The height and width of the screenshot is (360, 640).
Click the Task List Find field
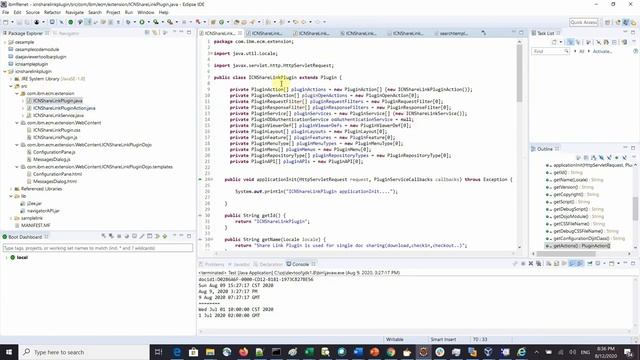tap(550, 51)
